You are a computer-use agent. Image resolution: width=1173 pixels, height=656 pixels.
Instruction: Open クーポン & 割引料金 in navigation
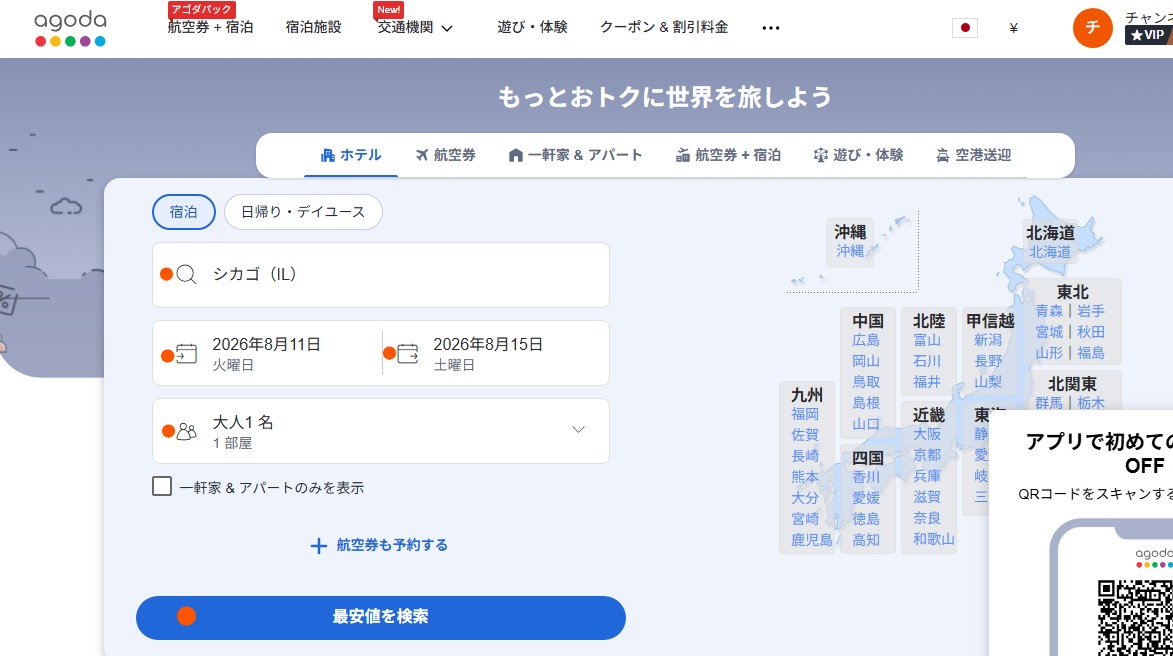coord(664,28)
